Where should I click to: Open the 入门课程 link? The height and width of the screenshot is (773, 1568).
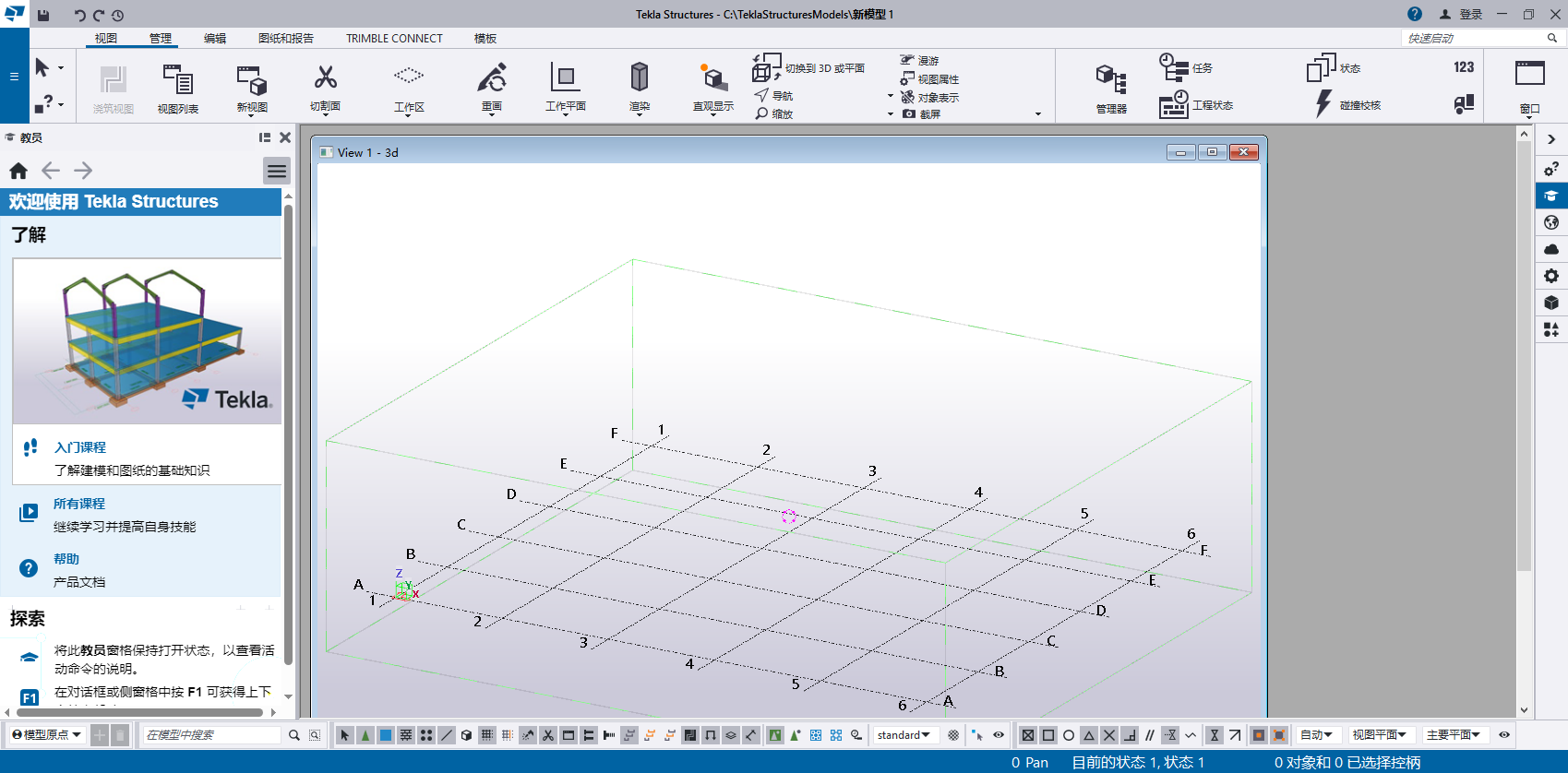click(x=80, y=447)
